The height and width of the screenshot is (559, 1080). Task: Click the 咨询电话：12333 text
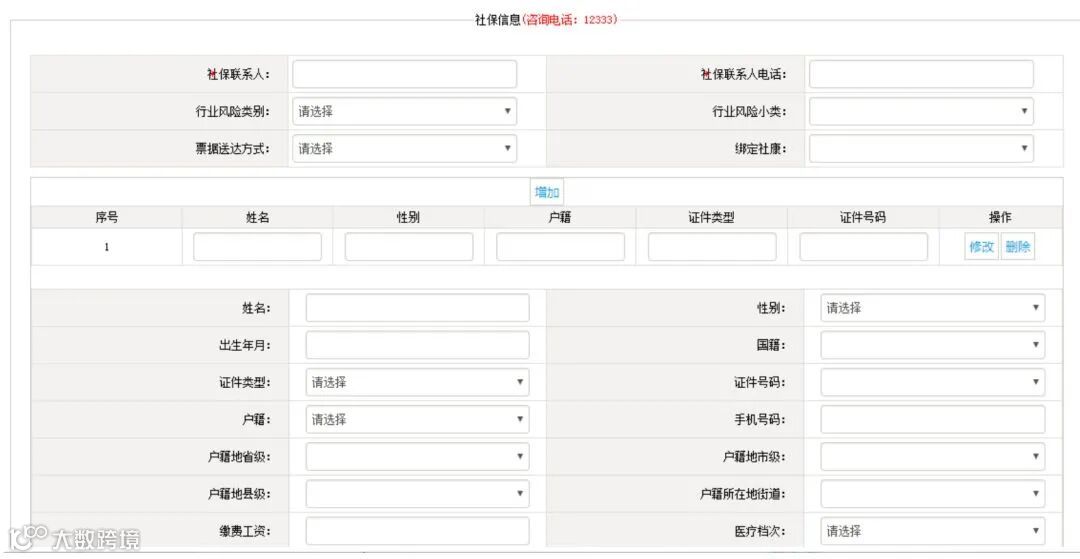pyautogui.click(x=570, y=20)
